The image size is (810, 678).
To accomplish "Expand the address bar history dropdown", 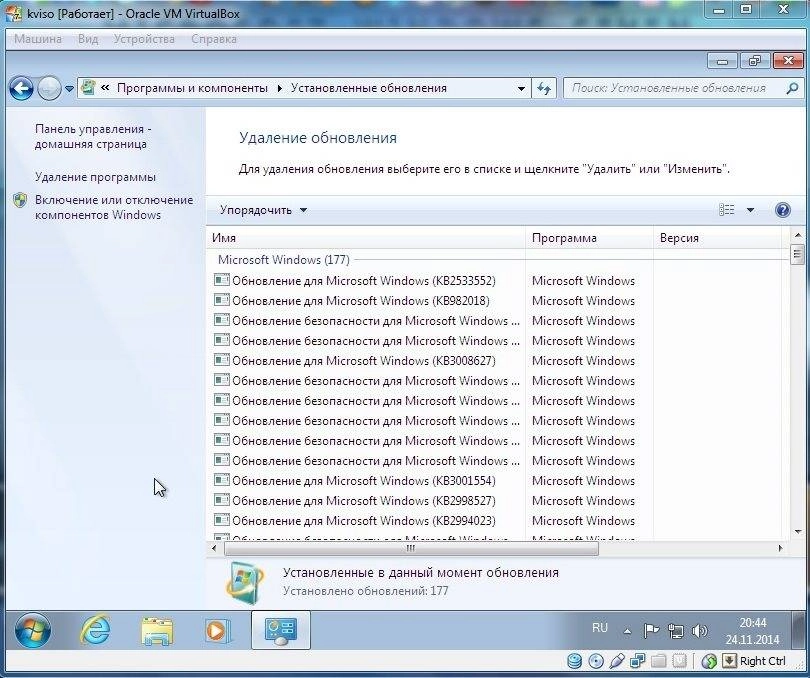I will click(x=521, y=88).
